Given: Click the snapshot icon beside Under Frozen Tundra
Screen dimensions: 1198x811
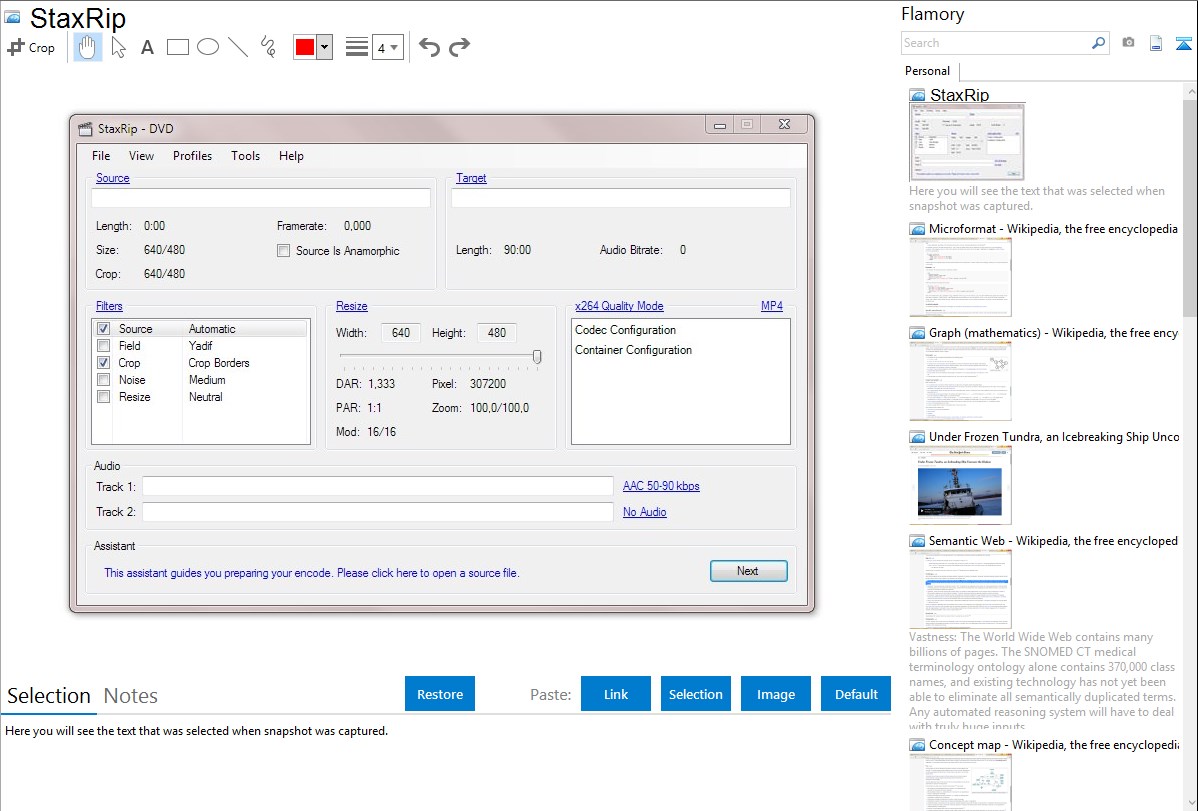Looking at the screenshot, I should (917, 437).
